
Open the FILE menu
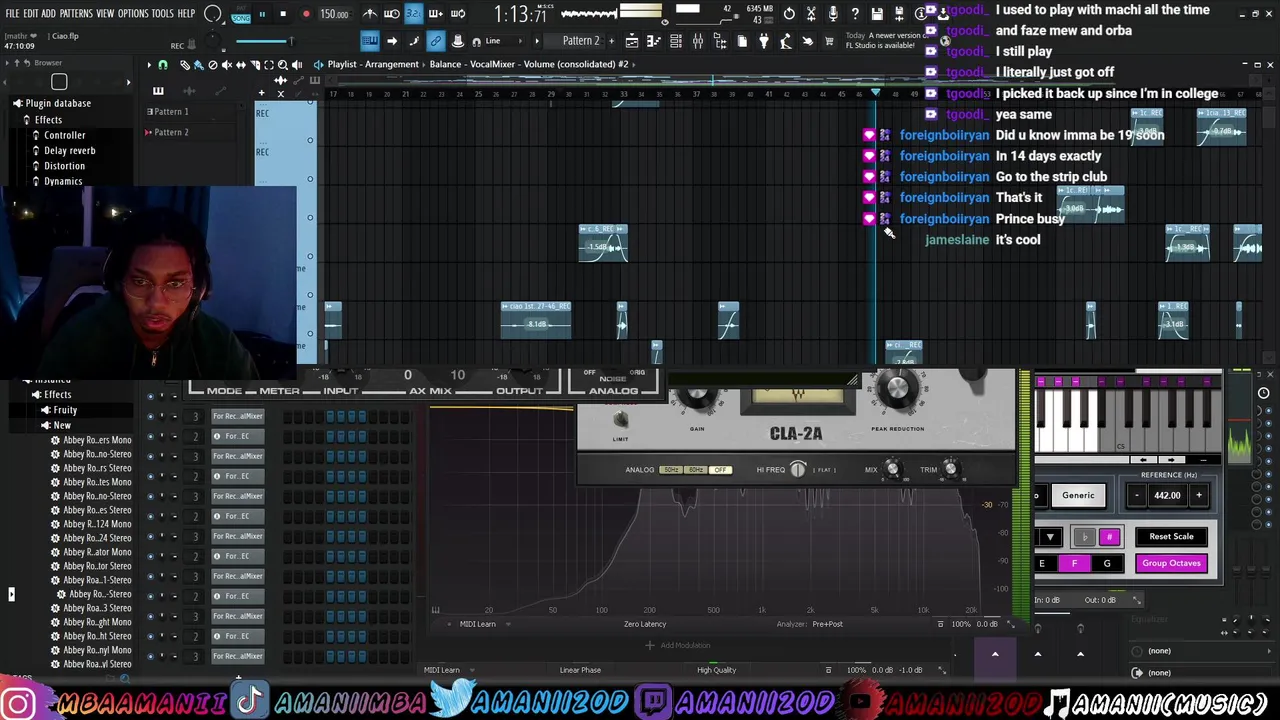[x=12, y=14]
